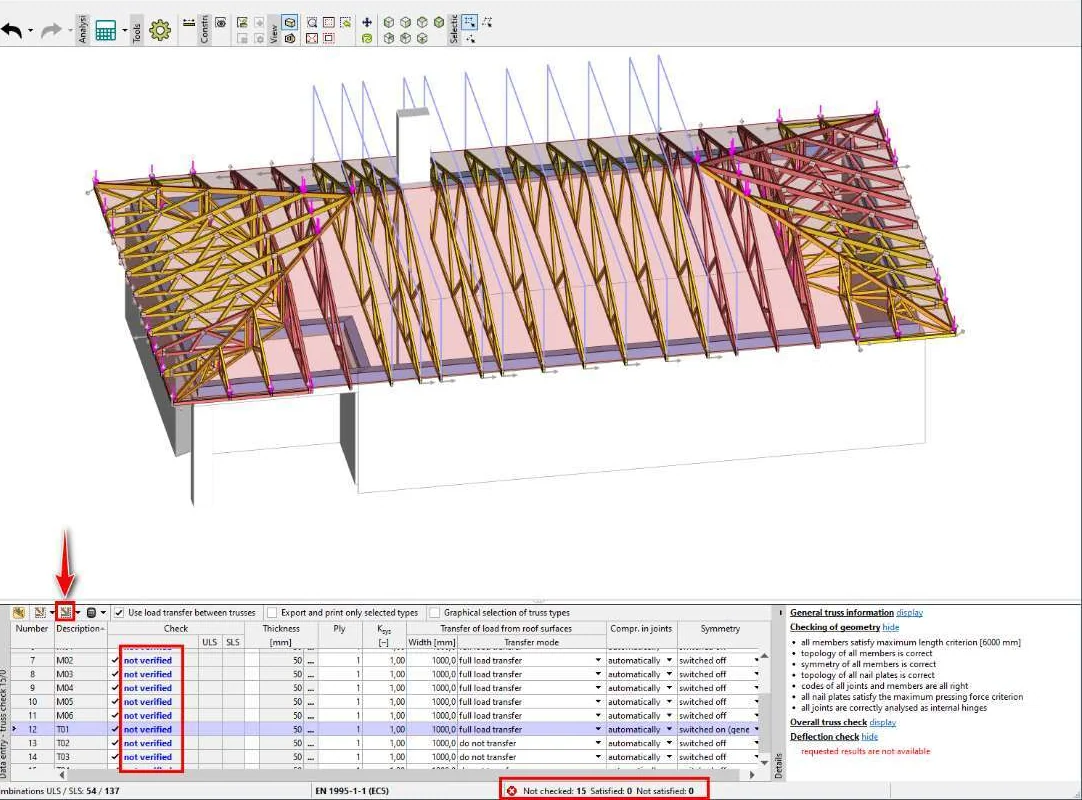Display General truss information
1082x800 pixels.
909,613
